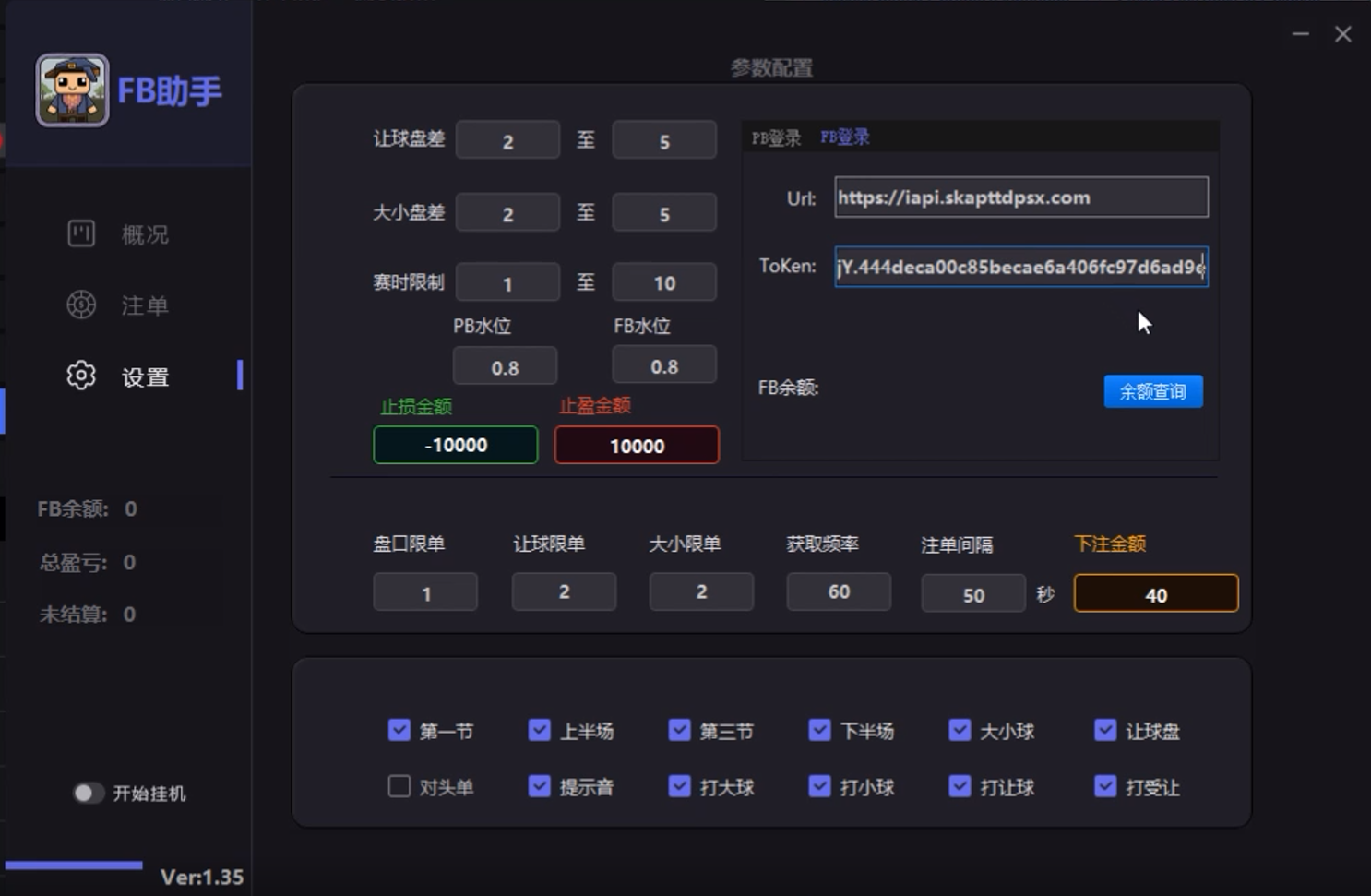Toggle the 让球盘 checkbox
The image size is (1371, 896).
coord(1104,730)
